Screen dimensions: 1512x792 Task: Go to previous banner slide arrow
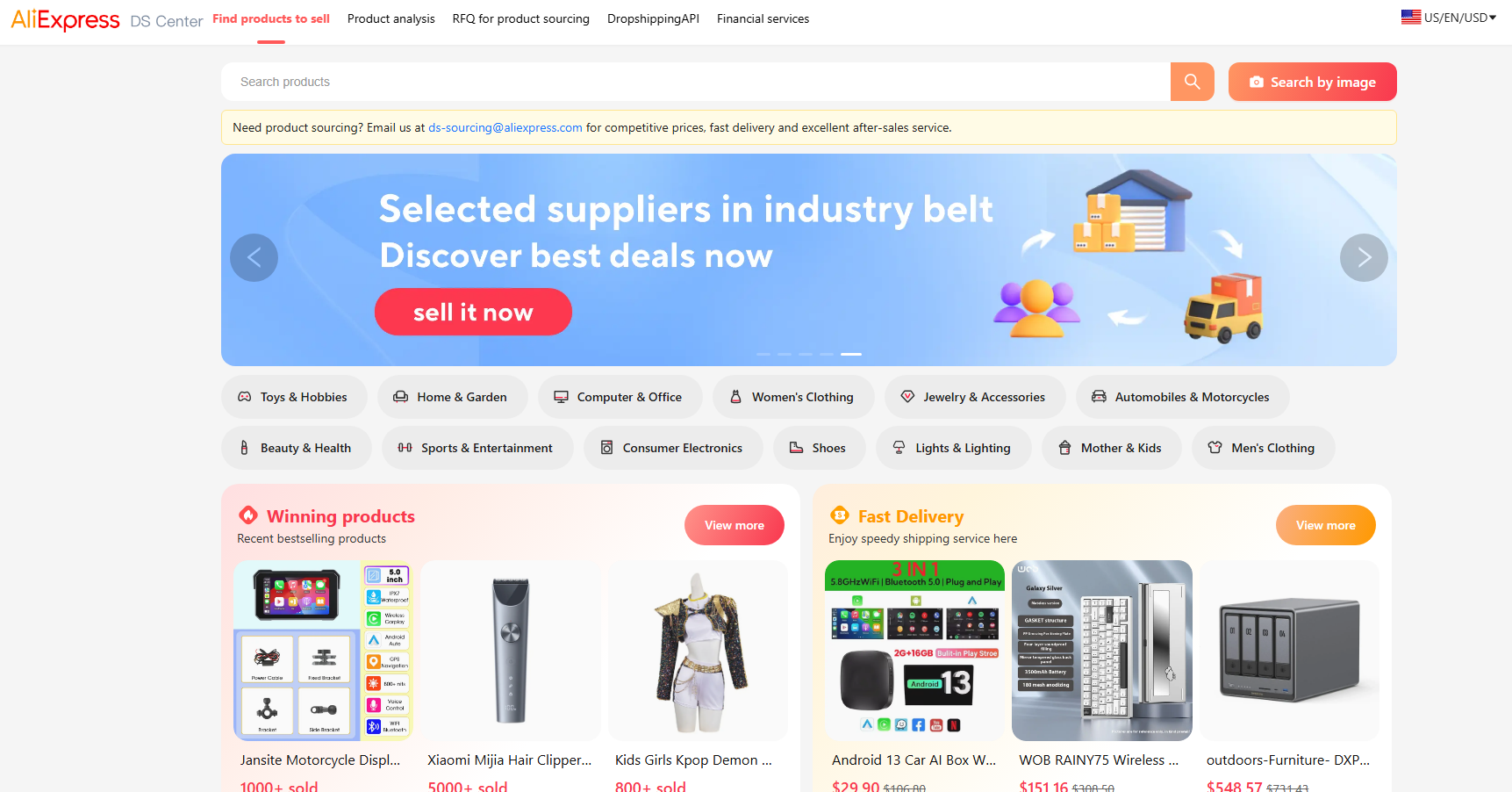(x=254, y=257)
